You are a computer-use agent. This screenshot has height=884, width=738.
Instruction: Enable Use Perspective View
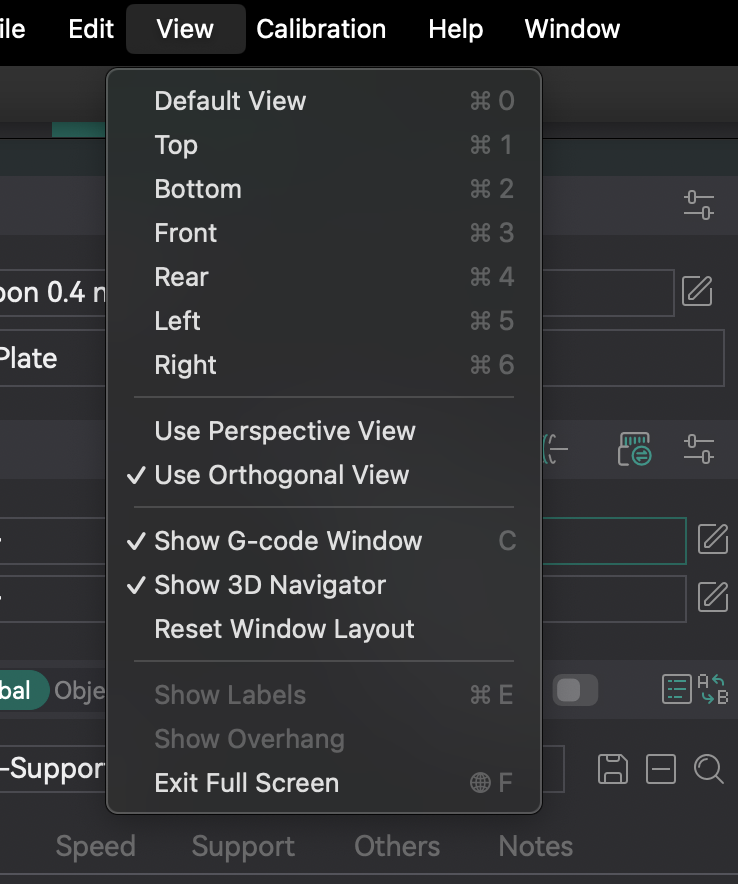[x=285, y=431]
